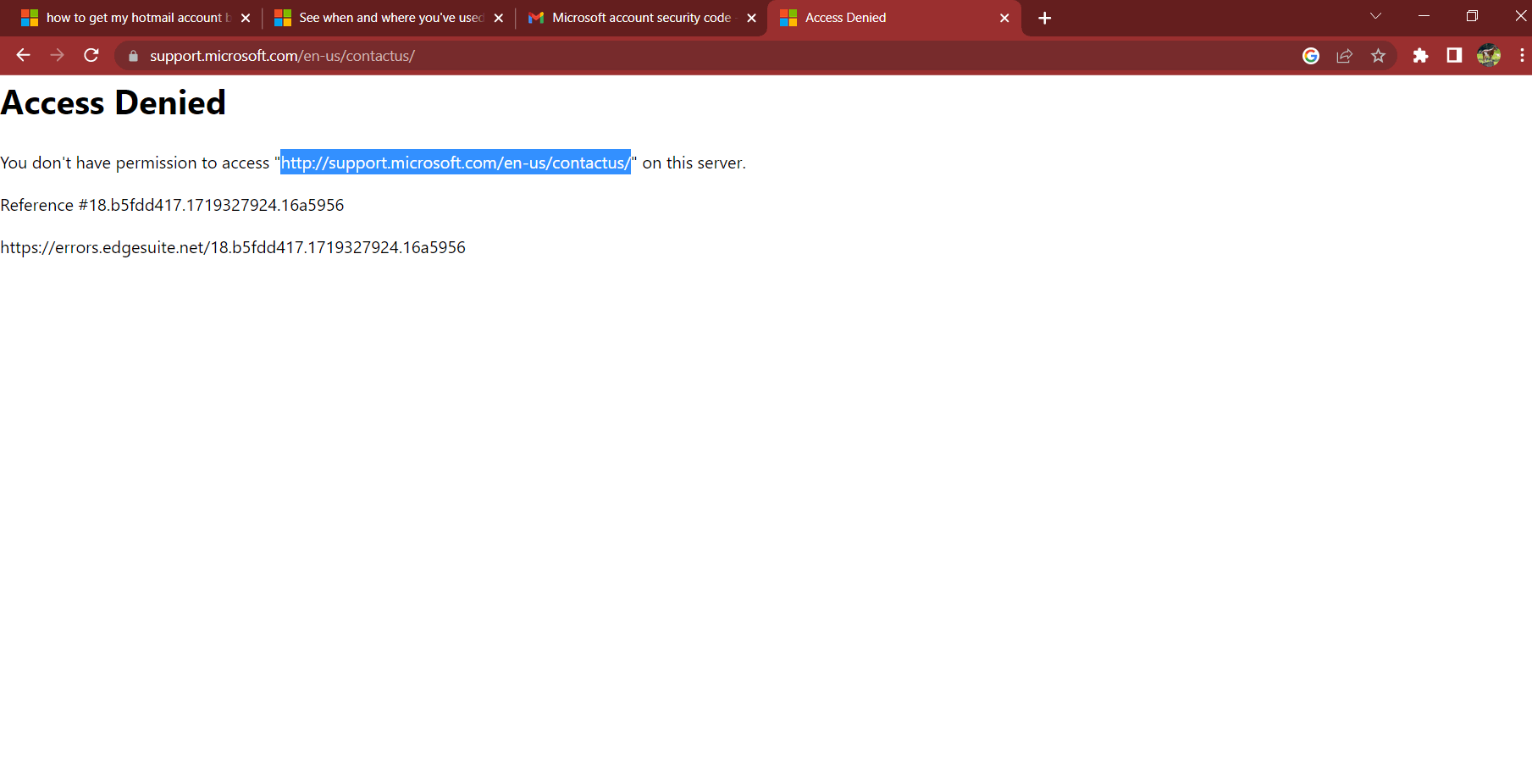The width and height of the screenshot is (1532, 784).
Task: Bookmark this page with the star icon
Action: (x=1379, y=56)
